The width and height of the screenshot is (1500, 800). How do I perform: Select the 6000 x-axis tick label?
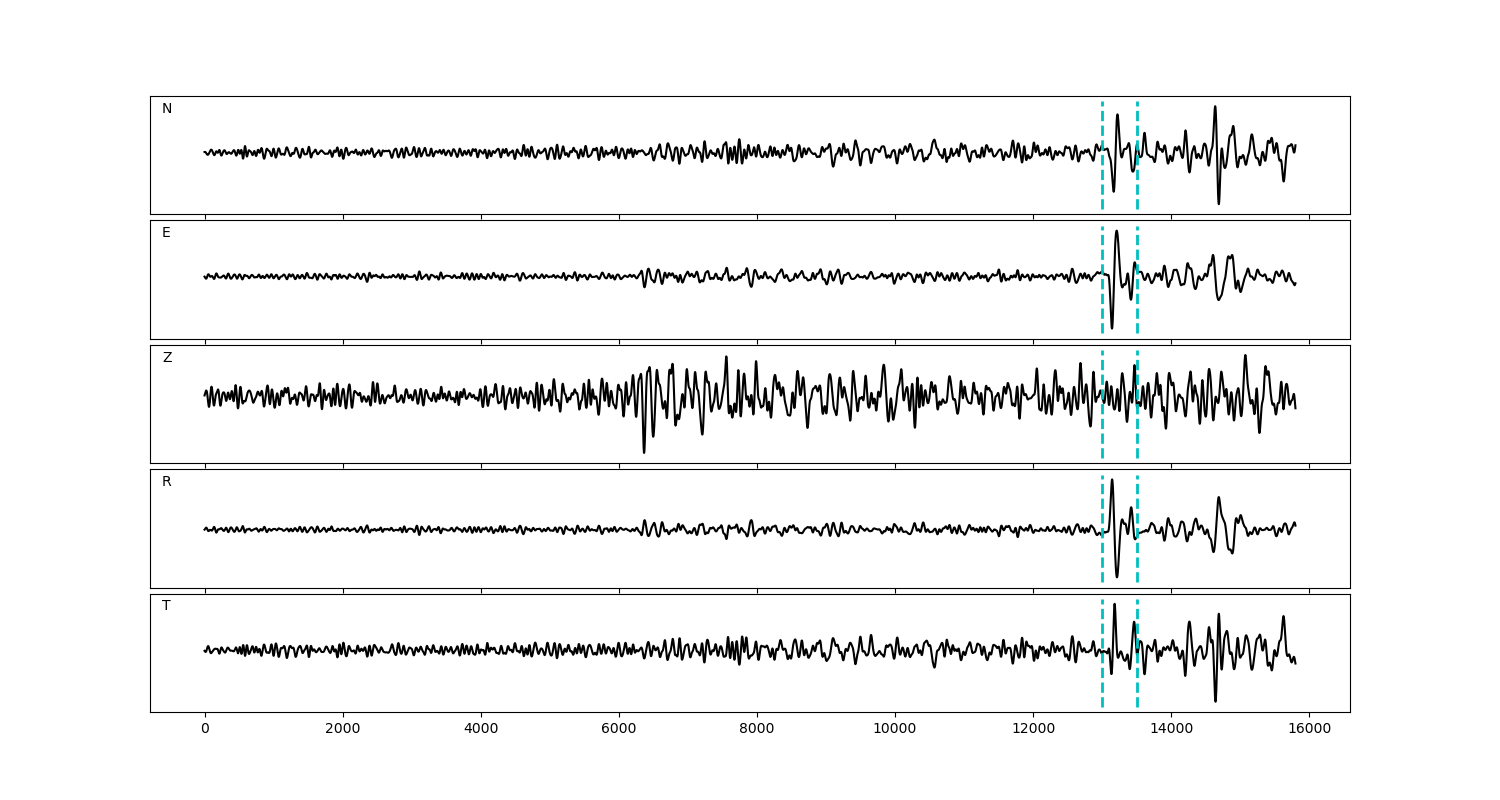point(619,729)
